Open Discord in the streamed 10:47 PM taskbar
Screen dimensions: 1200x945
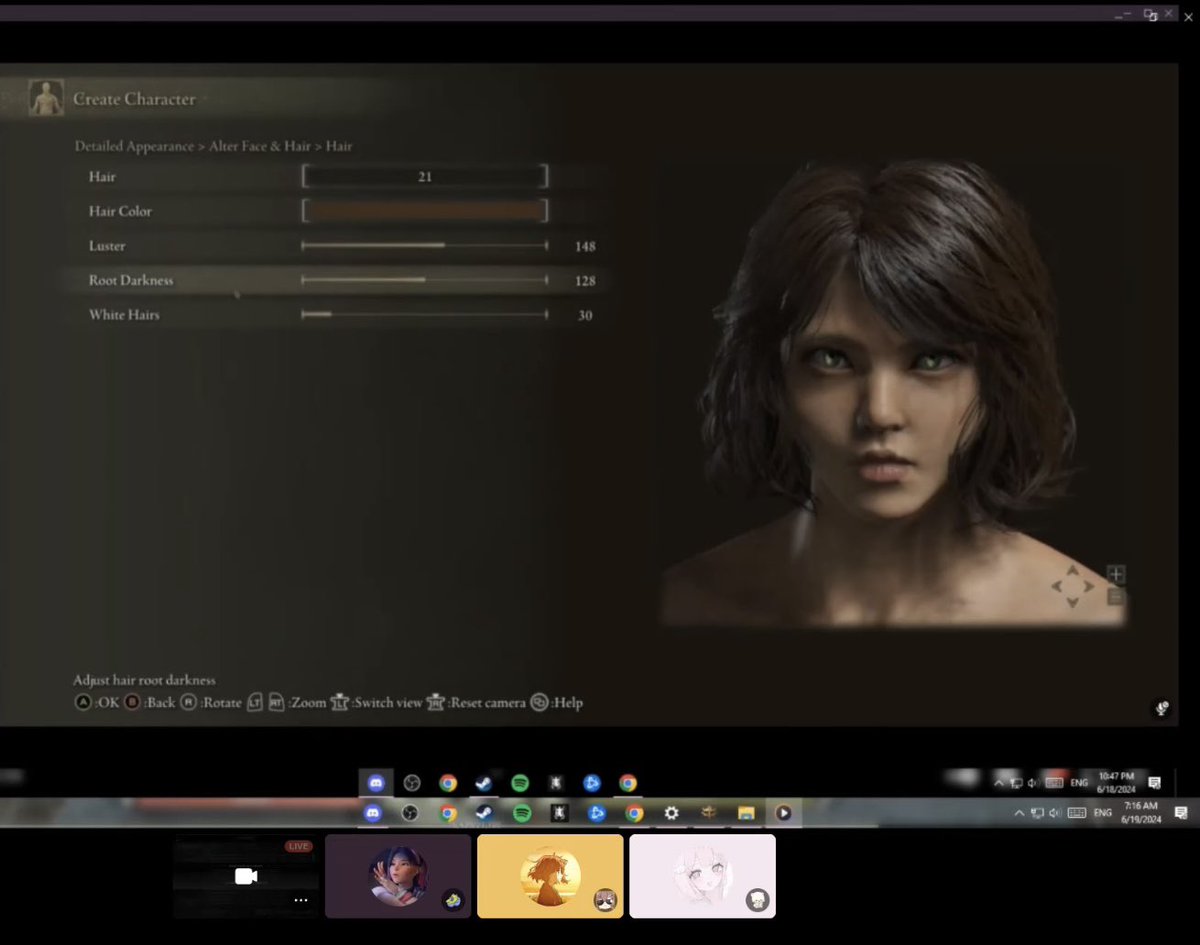click(x=376, y=783)
